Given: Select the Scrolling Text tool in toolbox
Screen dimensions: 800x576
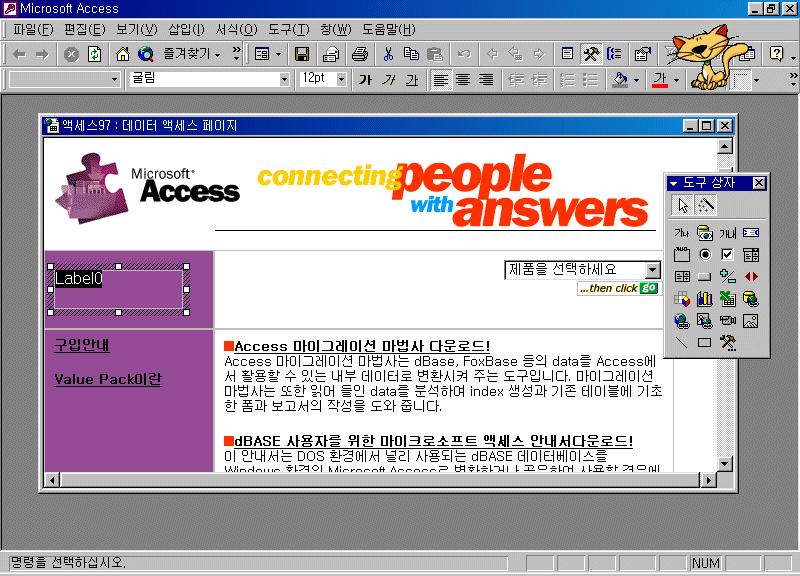Looking at the screenshot, I should click(751, 233).
